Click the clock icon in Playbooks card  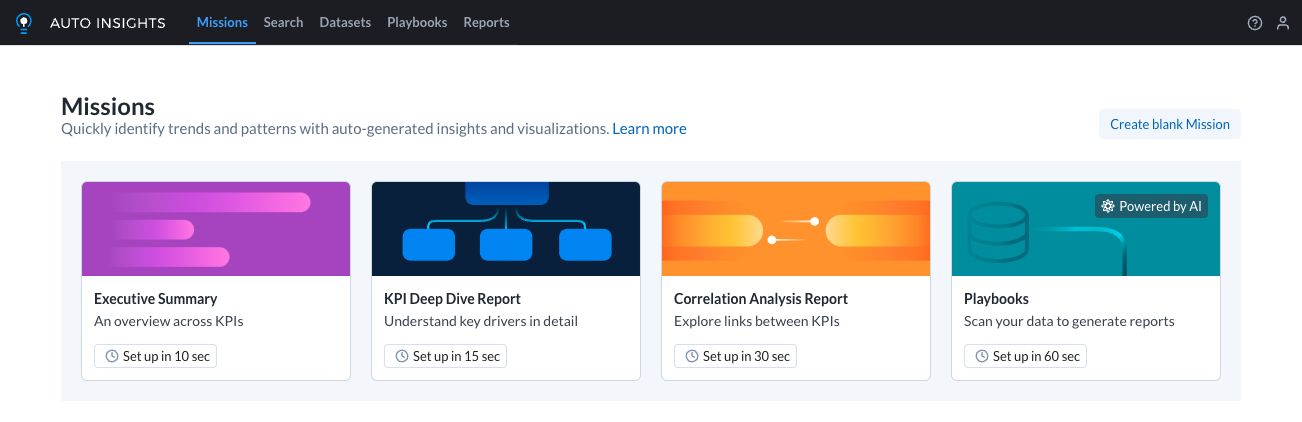tap(982, 356)
